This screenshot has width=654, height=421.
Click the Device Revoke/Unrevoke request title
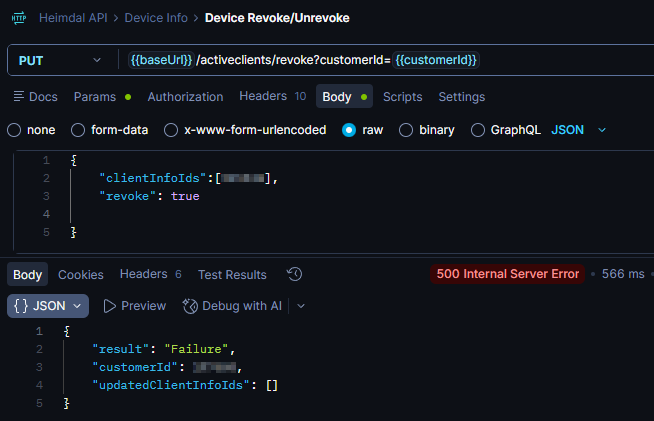tap(277, 18)
